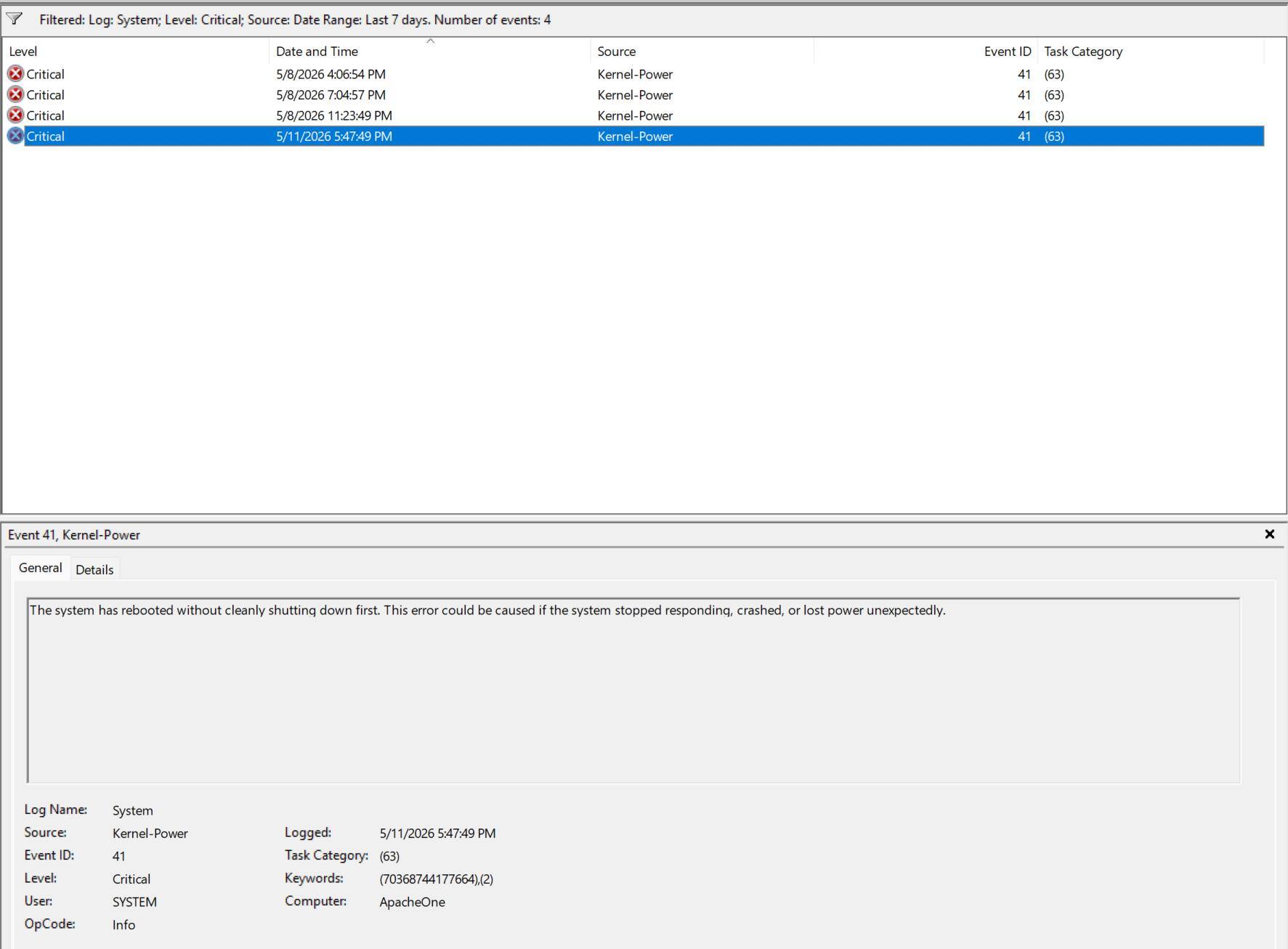
Task: Sort by Event ID column header
Action: pyautogui.click(x=926, y=52)
